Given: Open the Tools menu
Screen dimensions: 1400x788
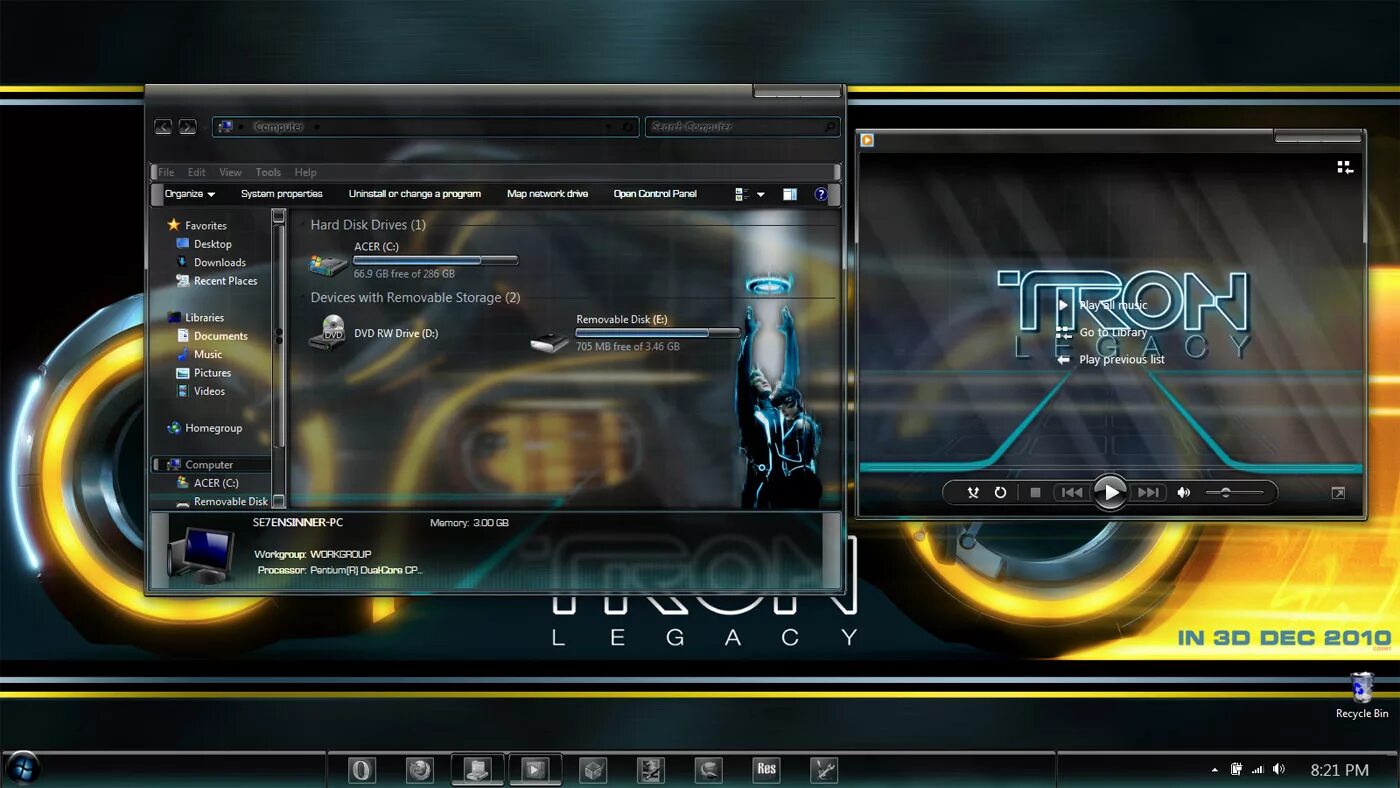Looking at the screenshot, I should coord(268,172).
